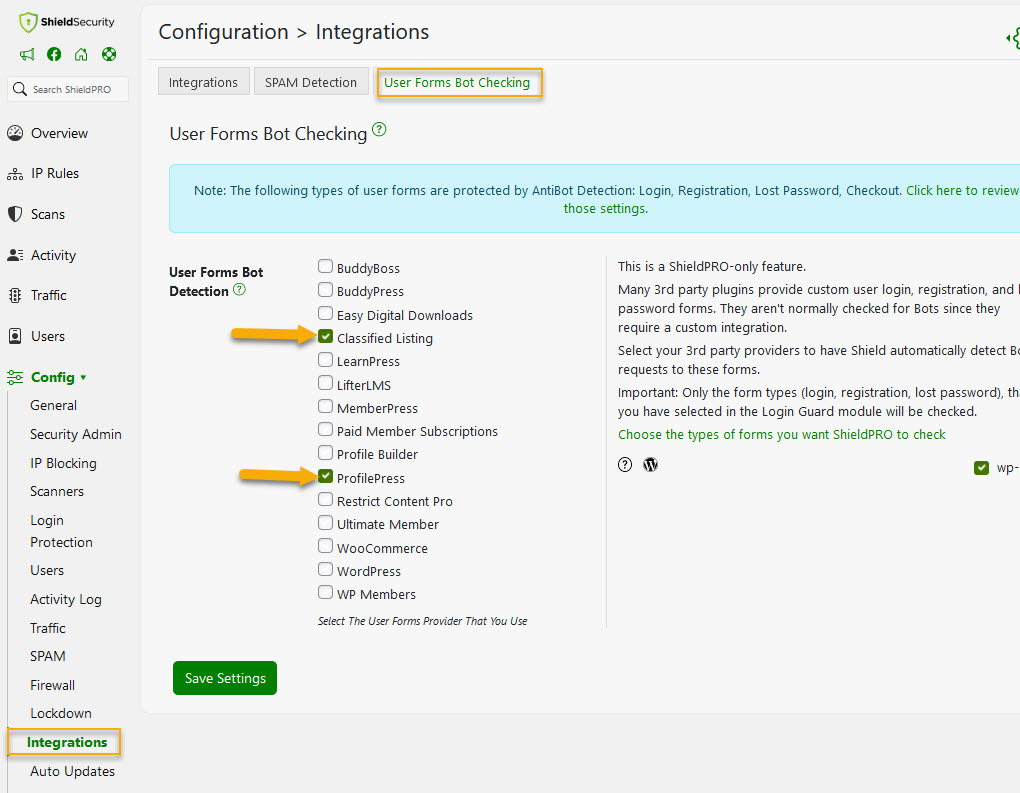The image size is (1020, 793).
Task: Uncheck the ProfilePress checkbox
Action: [325, 476]
